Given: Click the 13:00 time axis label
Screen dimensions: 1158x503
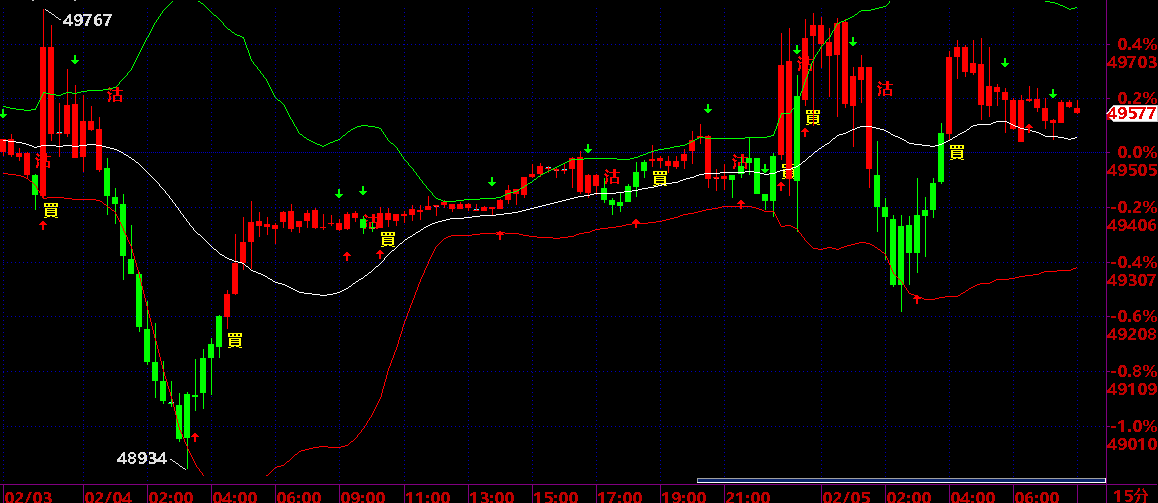Looking at the screenshot, I should coord(491,496).
